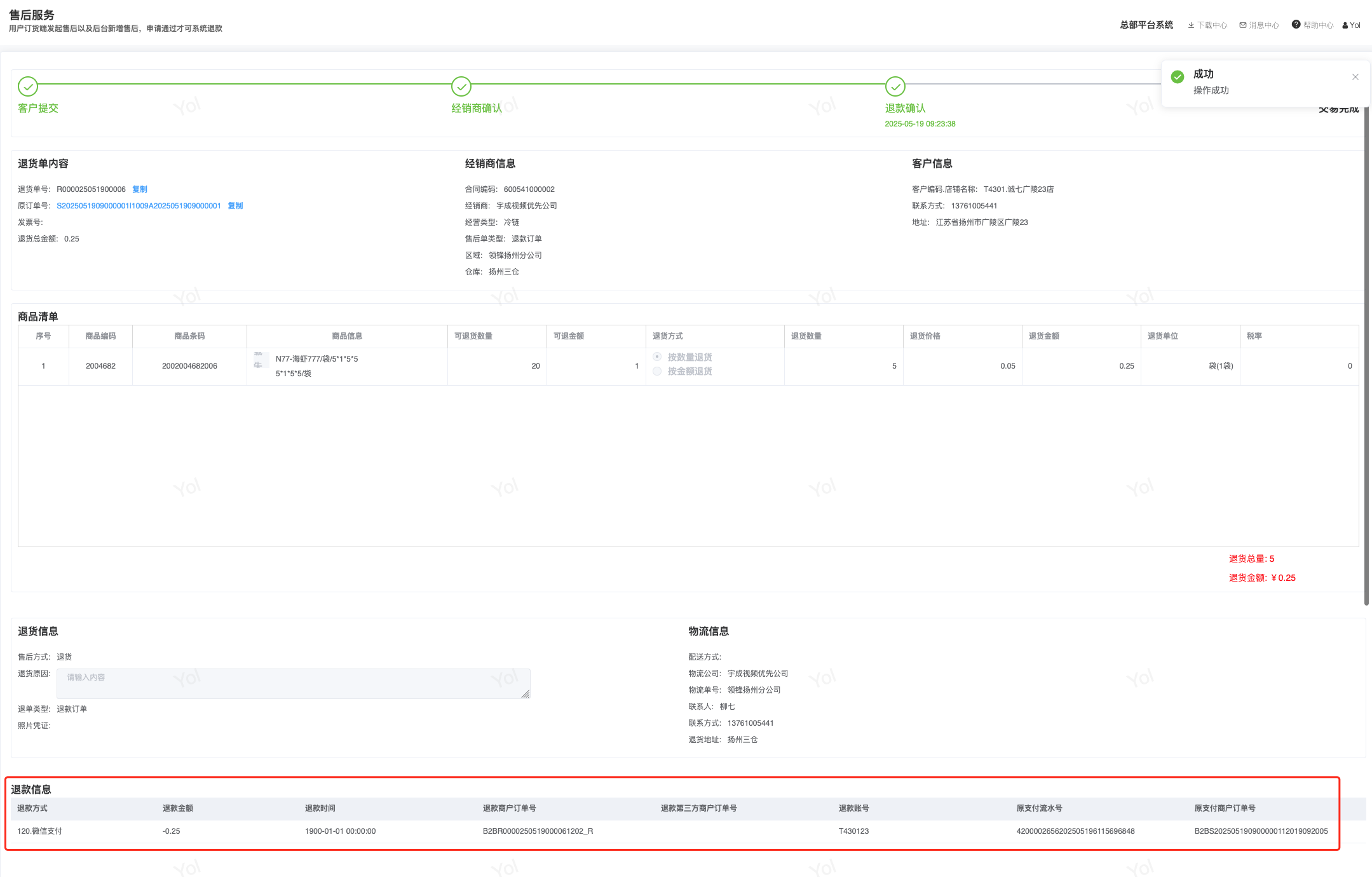This screenshot has width=1372, height=877.
Task: Select the 按金额退货 radio option
Action: coord(658,371)
